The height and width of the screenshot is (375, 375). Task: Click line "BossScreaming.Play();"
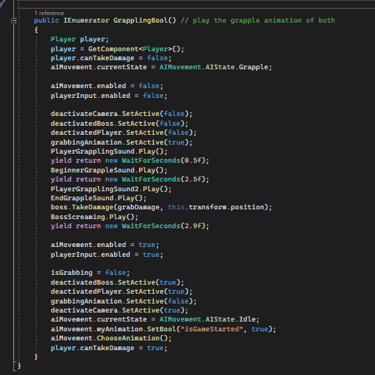coord(94,217)
